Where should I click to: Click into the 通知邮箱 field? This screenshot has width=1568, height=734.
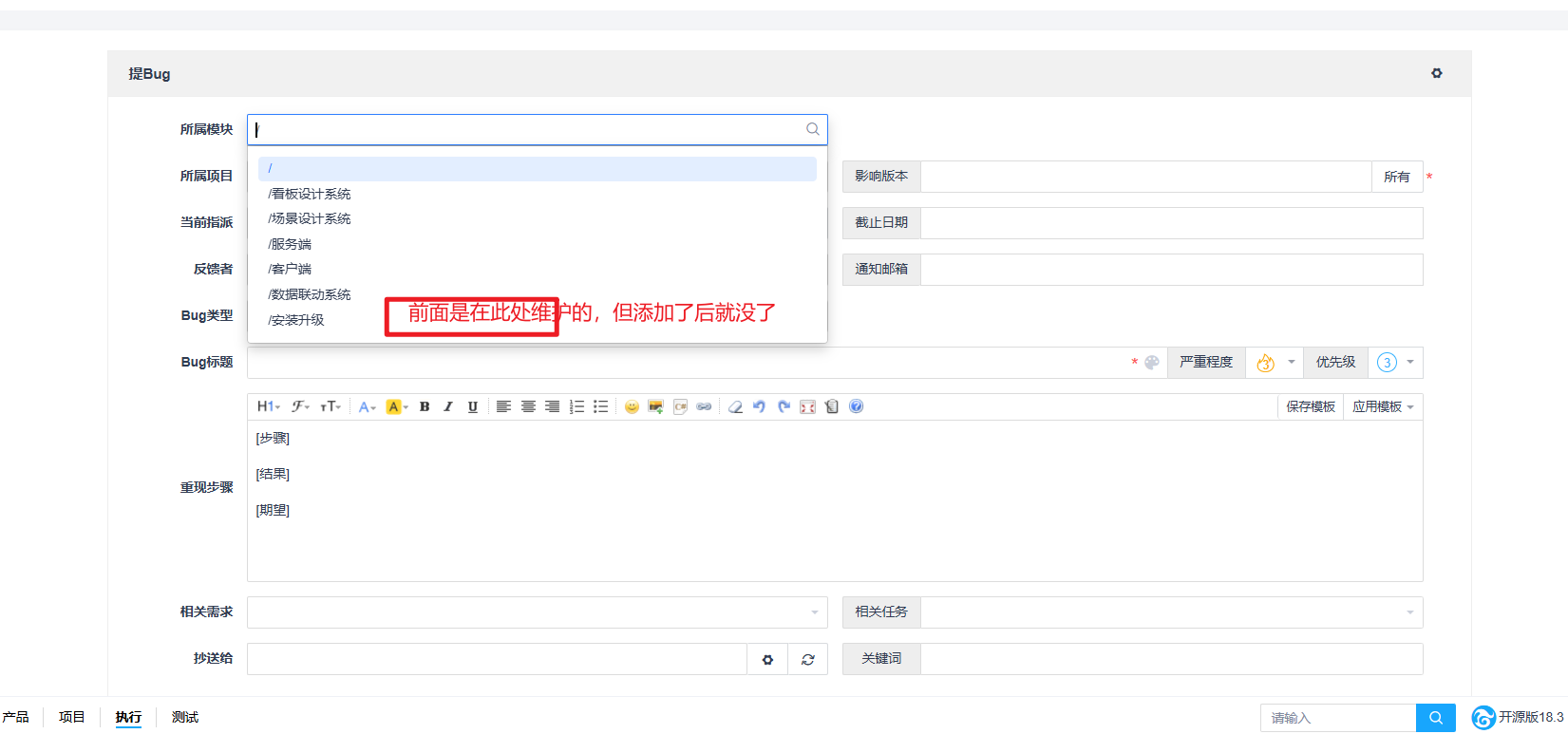coord(1172,270)
